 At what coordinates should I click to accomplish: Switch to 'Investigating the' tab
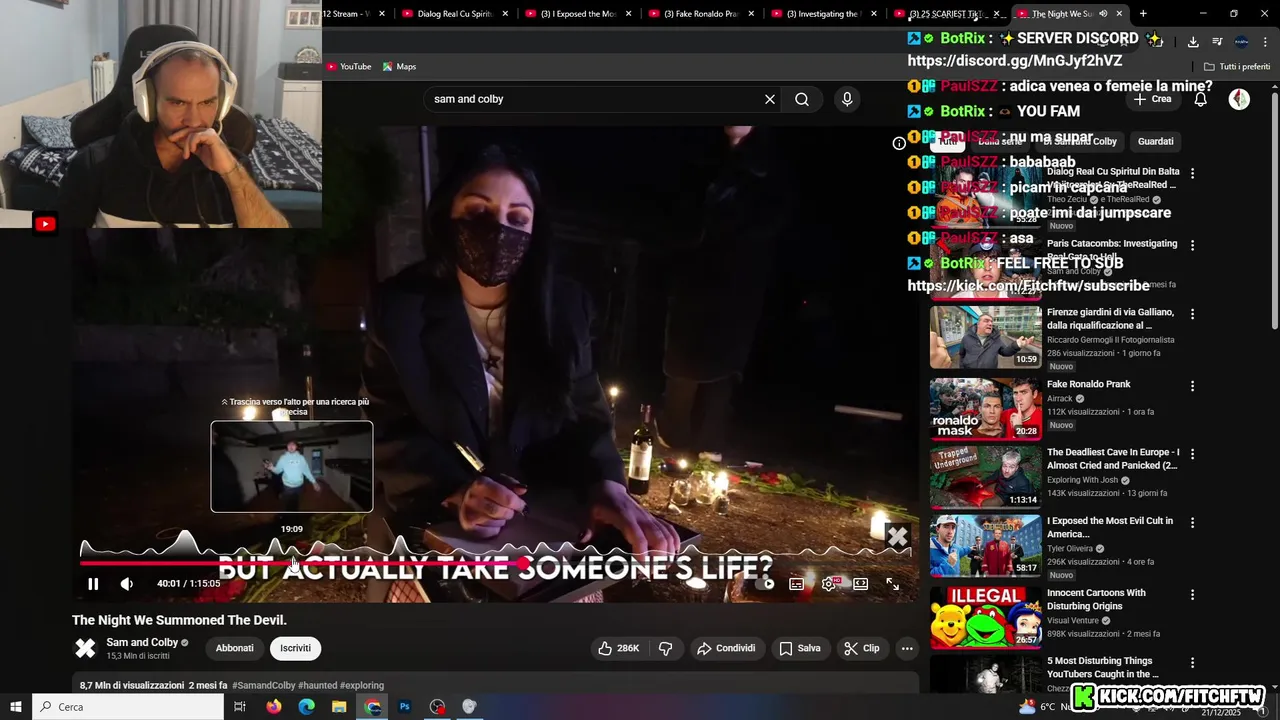(822, 14)
